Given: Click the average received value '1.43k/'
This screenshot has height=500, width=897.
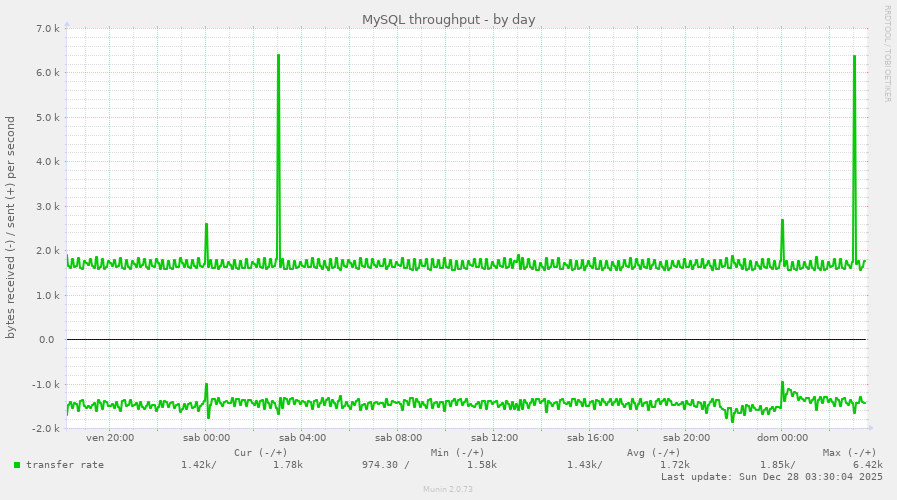Looking at the screenshot, I should click(585, 465).
